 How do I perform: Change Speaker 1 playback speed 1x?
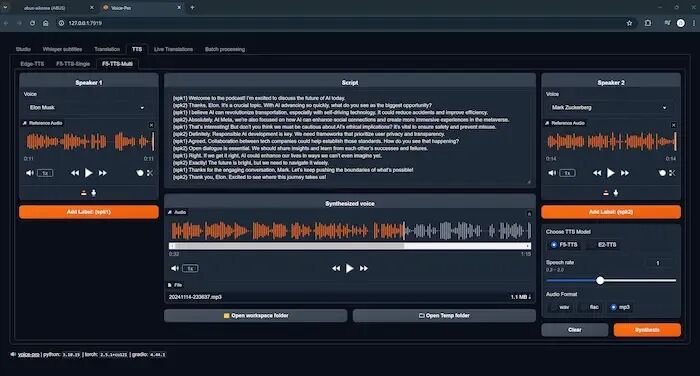tap(45, 173)
